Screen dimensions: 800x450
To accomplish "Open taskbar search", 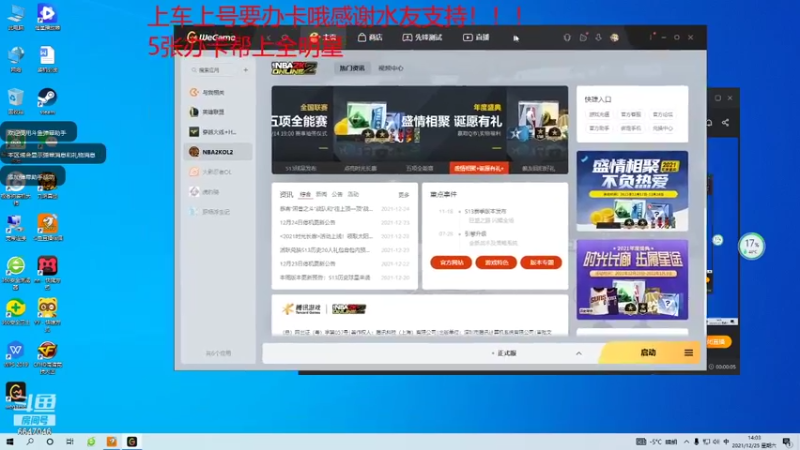I will pos(30,442).
